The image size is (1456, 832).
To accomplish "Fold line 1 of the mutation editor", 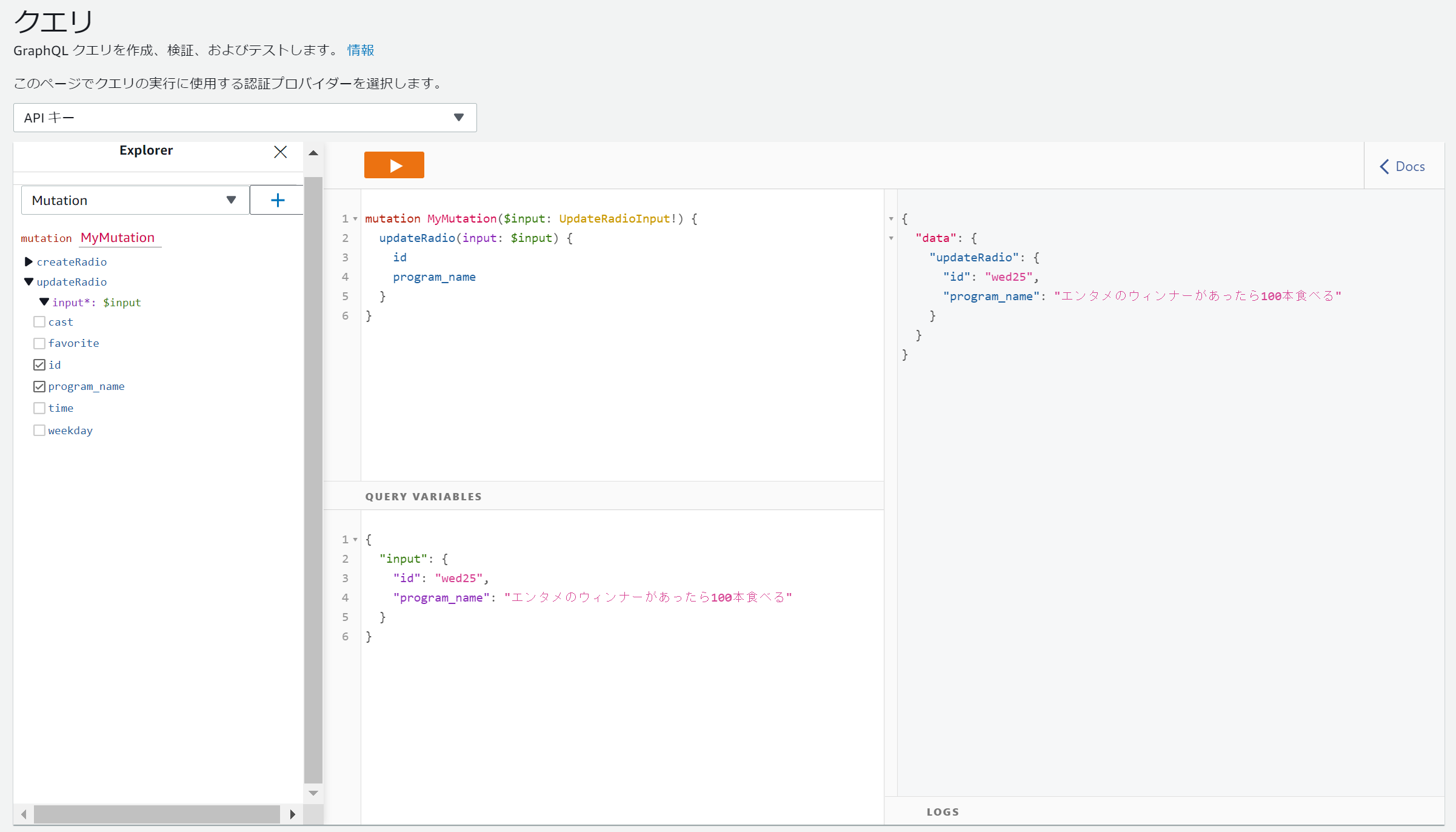I will click(355, 219).
